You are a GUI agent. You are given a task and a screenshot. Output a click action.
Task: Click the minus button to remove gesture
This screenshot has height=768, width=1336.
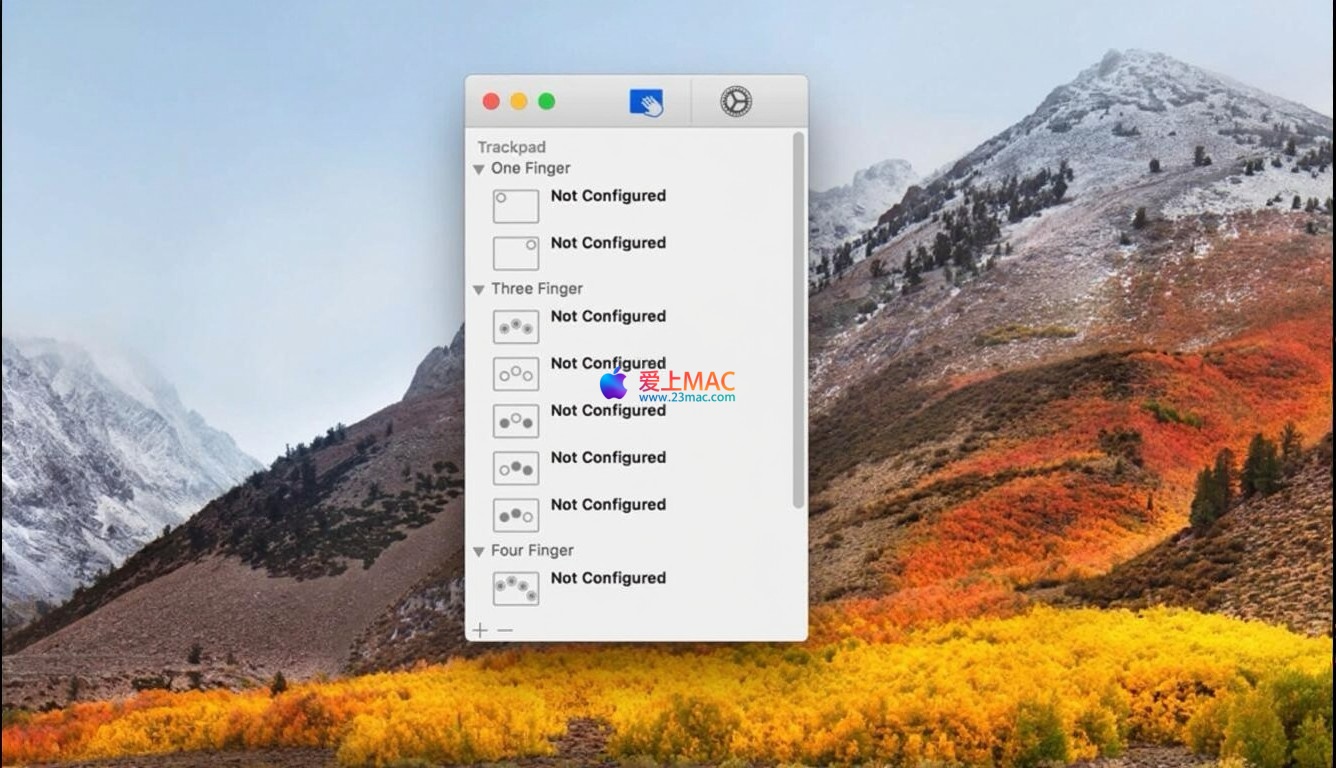(x=505, y=630)
